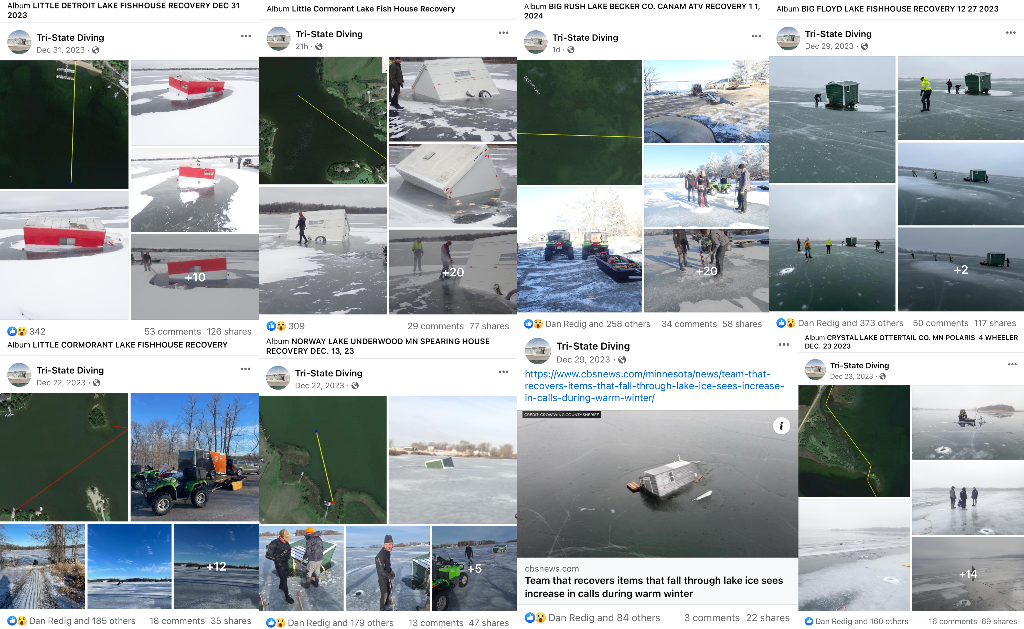Open options menu on Crystal Lake post
Viewport: 1024px width, 629px height.
(x=1012, y=364)
